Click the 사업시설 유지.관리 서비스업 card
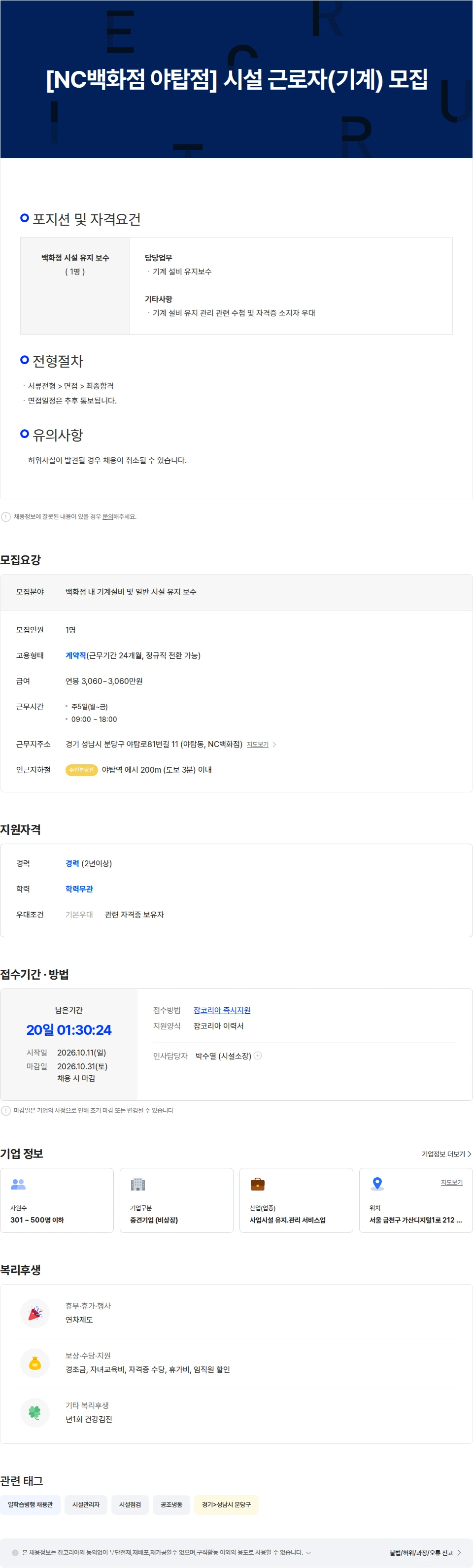Viewport: 473px width, 1568px height. pos(297,1200)
